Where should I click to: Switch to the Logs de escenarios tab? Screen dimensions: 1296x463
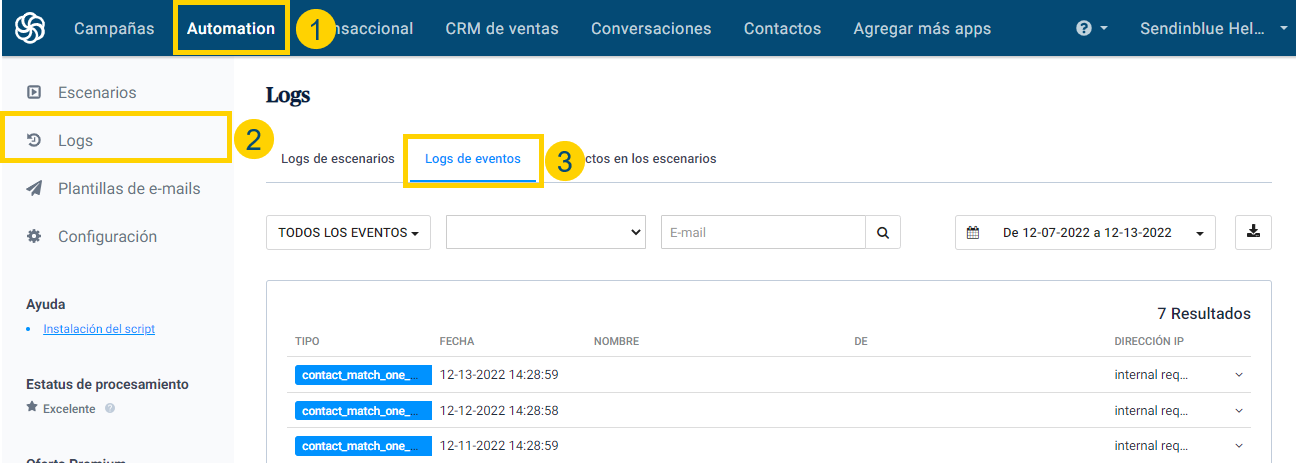[x=337, y=158]
